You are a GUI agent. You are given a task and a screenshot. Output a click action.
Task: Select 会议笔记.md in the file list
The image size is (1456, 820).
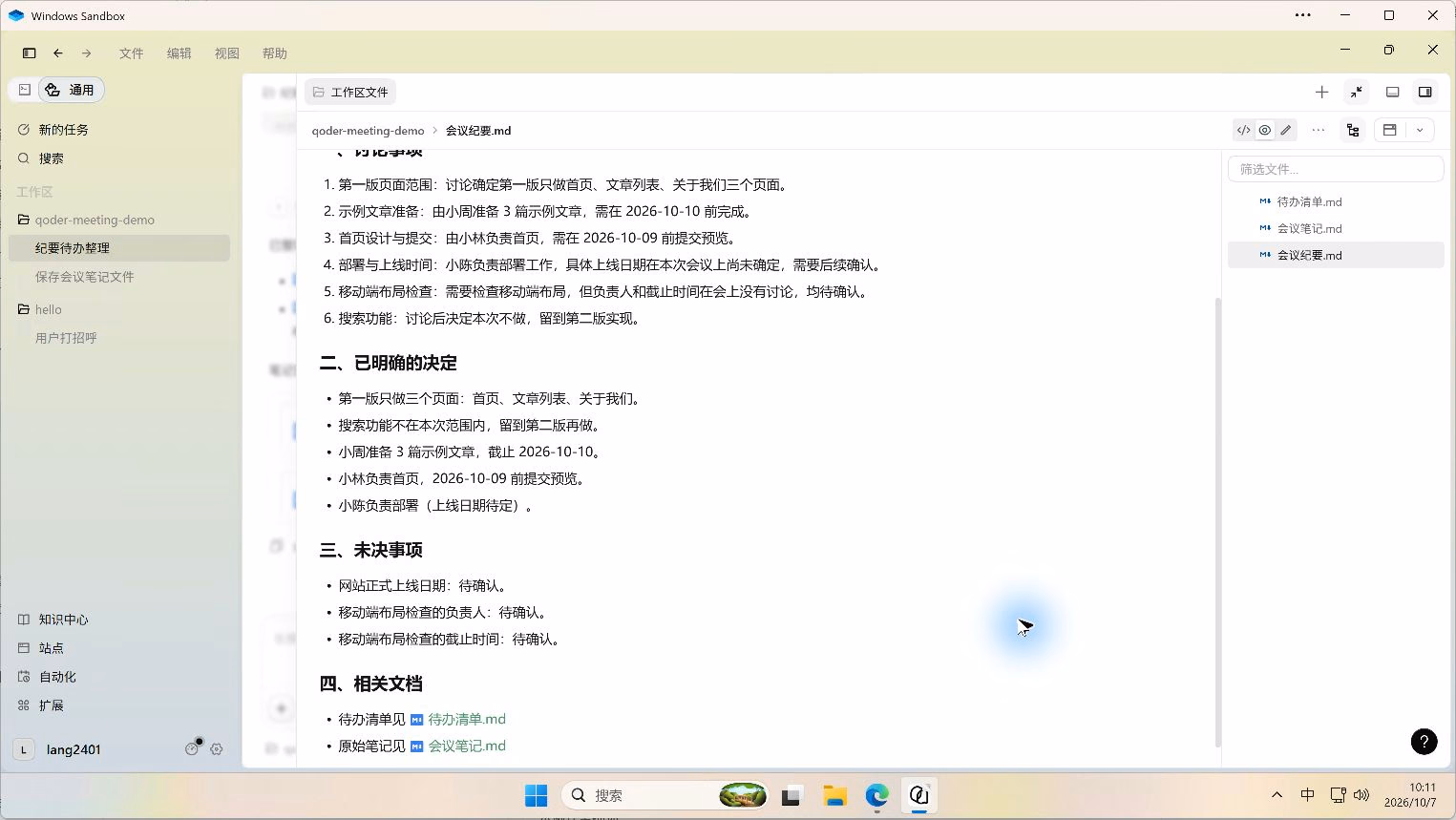point(1335,228)
